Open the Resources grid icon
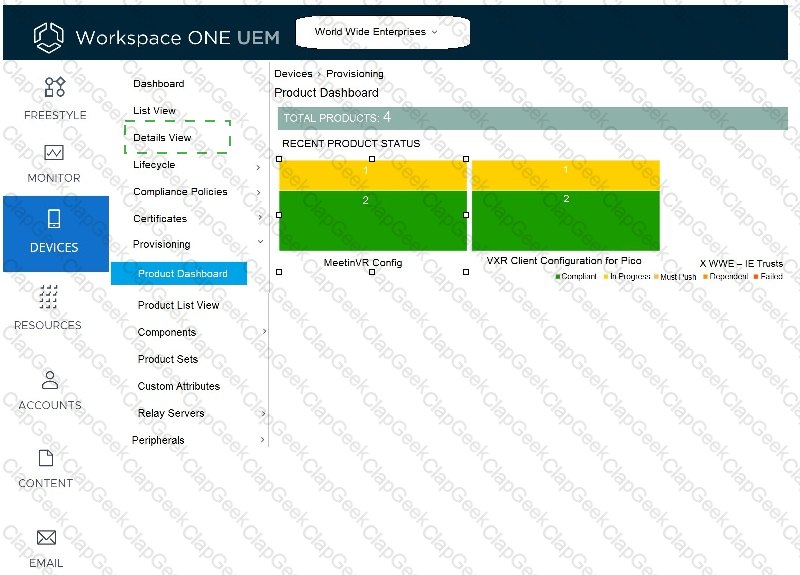The image size is (800, 575). 48,297
